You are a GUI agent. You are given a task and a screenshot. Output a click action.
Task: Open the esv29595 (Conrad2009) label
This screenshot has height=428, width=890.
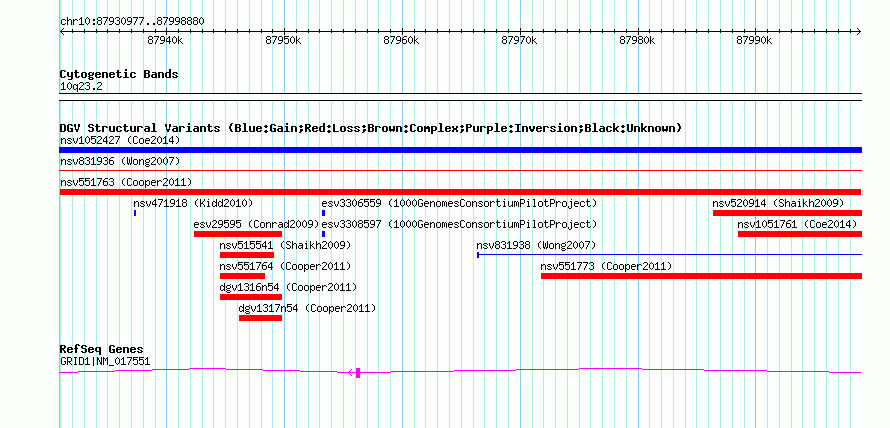click(257, 224)
